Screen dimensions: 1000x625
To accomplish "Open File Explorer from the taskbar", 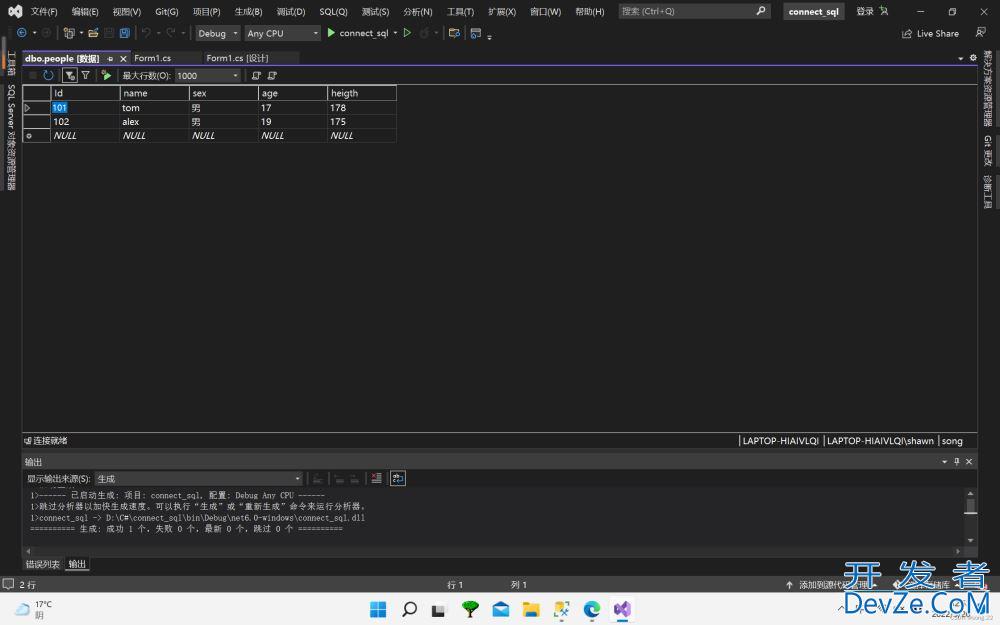I will pyautogui.click(x=531, y=610).
